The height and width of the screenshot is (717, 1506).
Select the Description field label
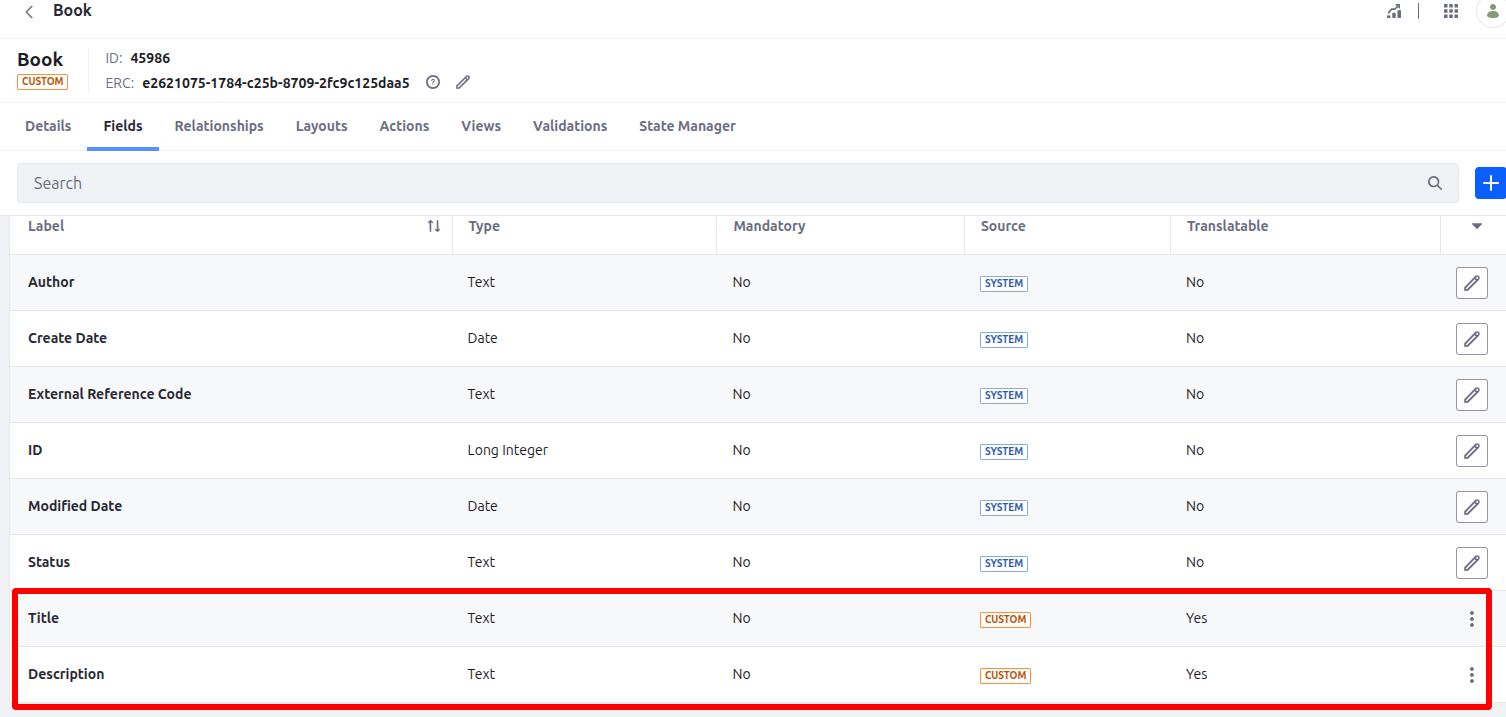pos(66,674)
